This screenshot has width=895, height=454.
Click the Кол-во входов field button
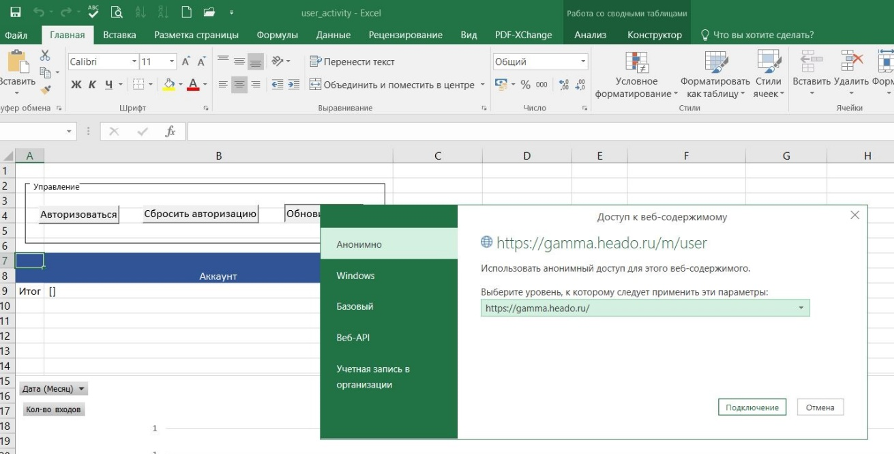click(x=54, y=409)
